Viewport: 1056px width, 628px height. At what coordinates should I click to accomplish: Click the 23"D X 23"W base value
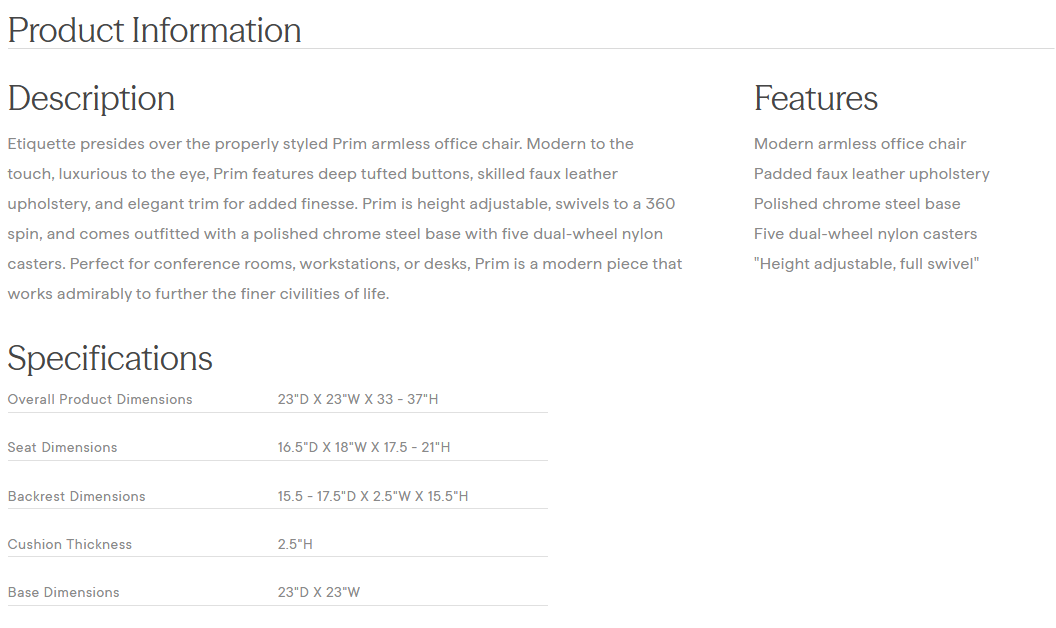coord(319,592)
